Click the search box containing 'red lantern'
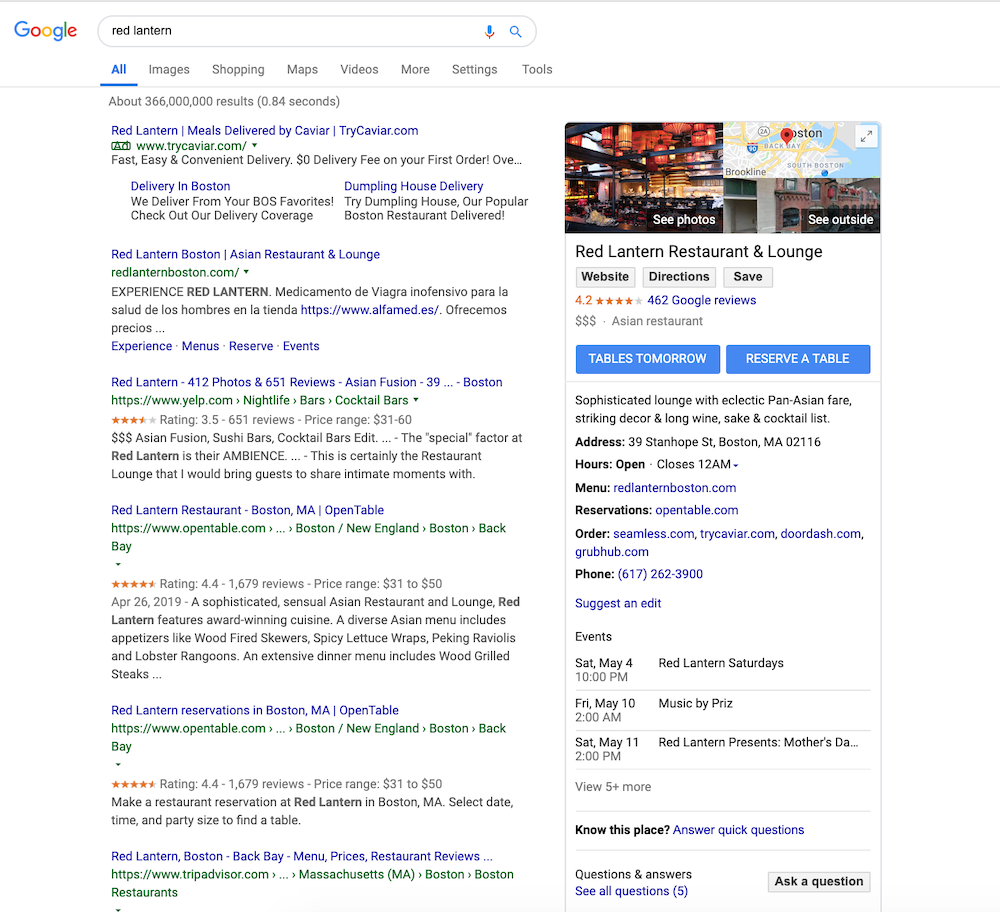Screen dimensions: 1000x912 pyautogui.click(x=317, y=31)
